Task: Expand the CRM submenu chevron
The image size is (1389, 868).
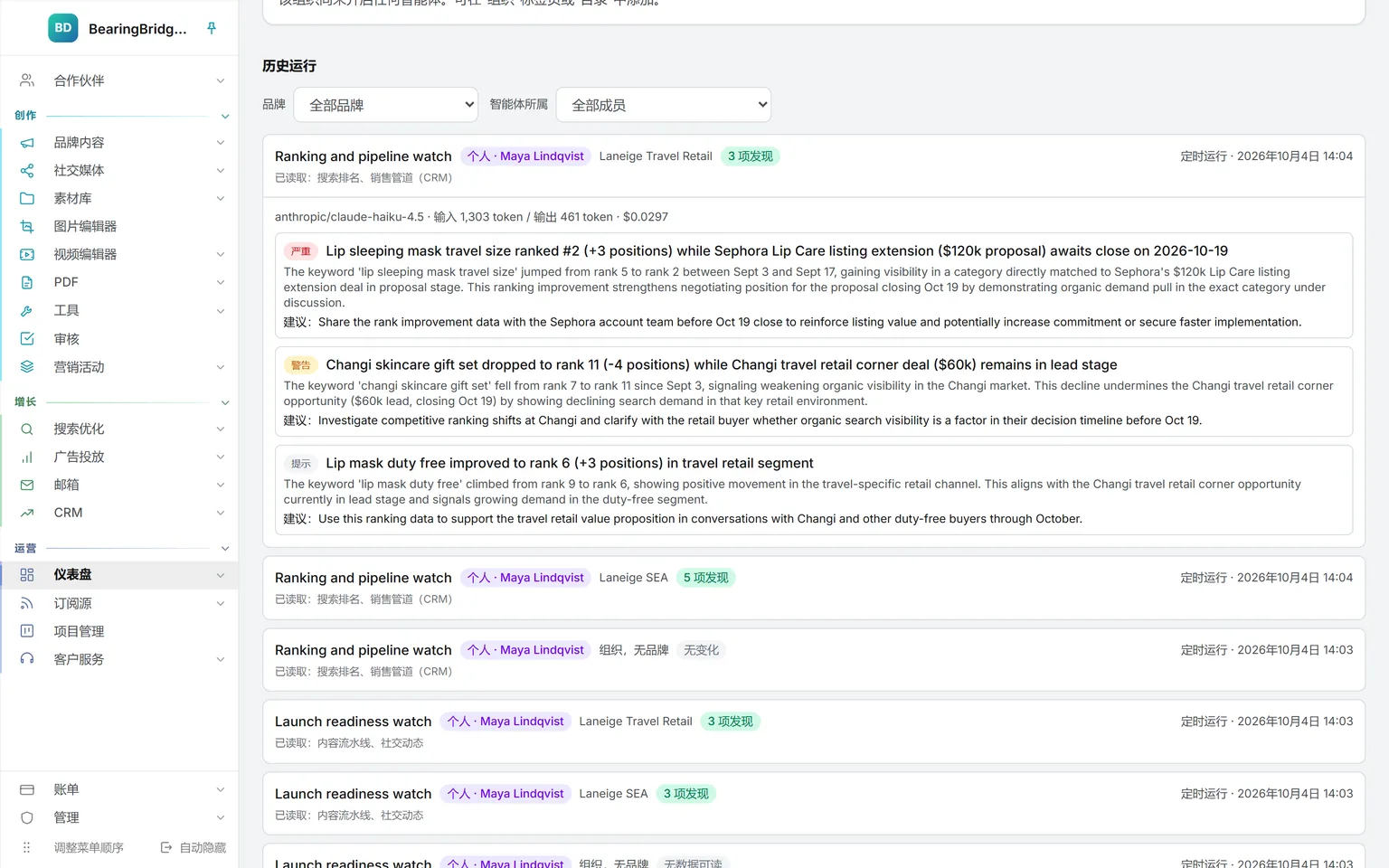Action: (x=221, y=513)
